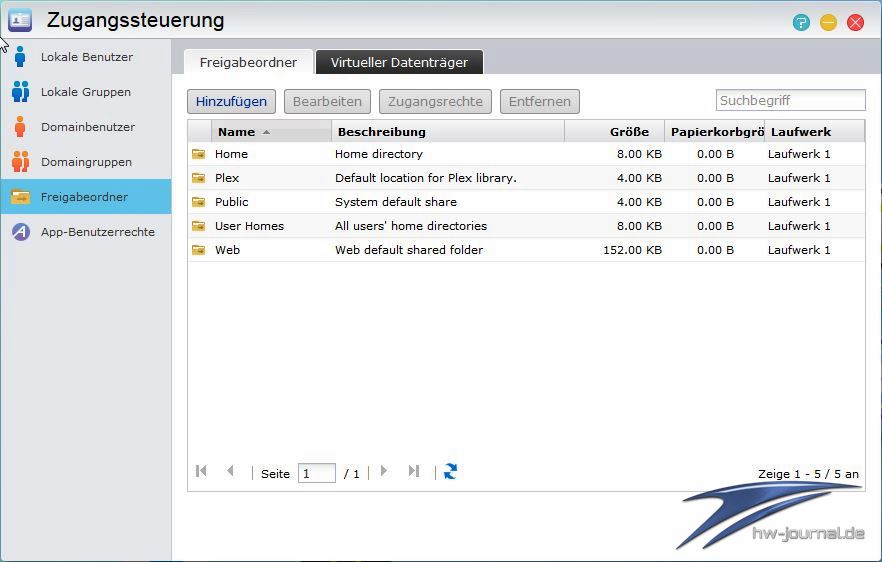Click the User Homes folder icon
The height and width of the screenshot is (562, 882).
coord(199,226)
